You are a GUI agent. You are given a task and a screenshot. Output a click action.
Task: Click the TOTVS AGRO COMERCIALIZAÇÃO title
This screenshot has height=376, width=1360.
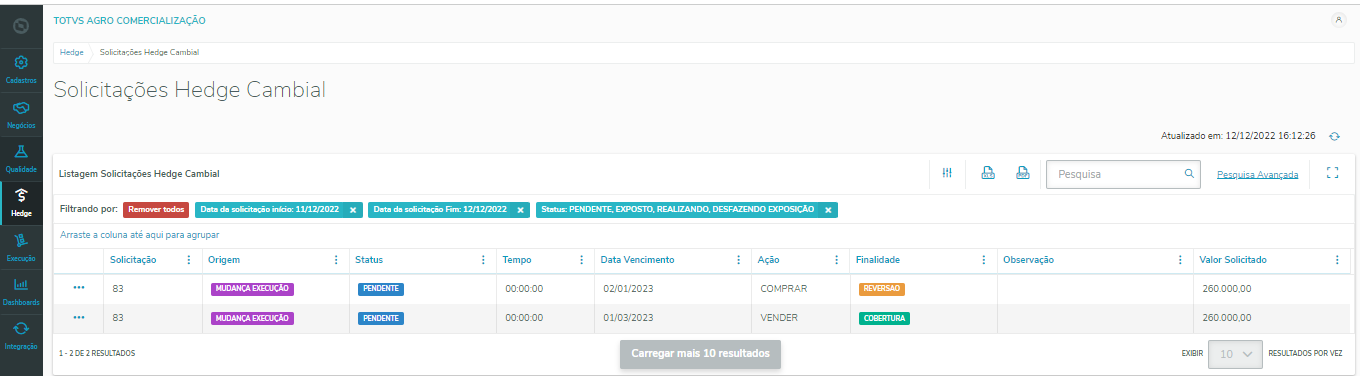(x=130, y=20)
